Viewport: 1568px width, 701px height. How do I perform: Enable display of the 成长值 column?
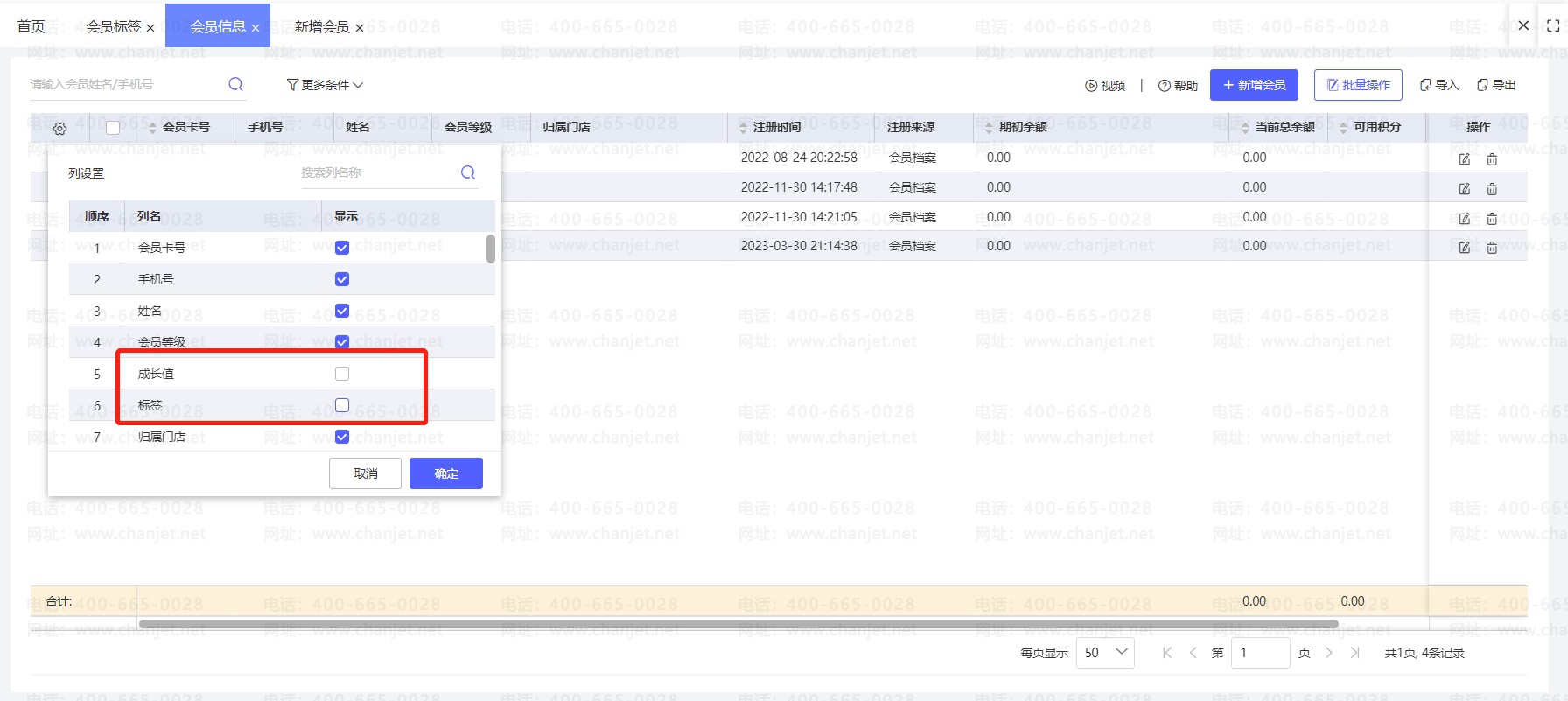point(342,374)
